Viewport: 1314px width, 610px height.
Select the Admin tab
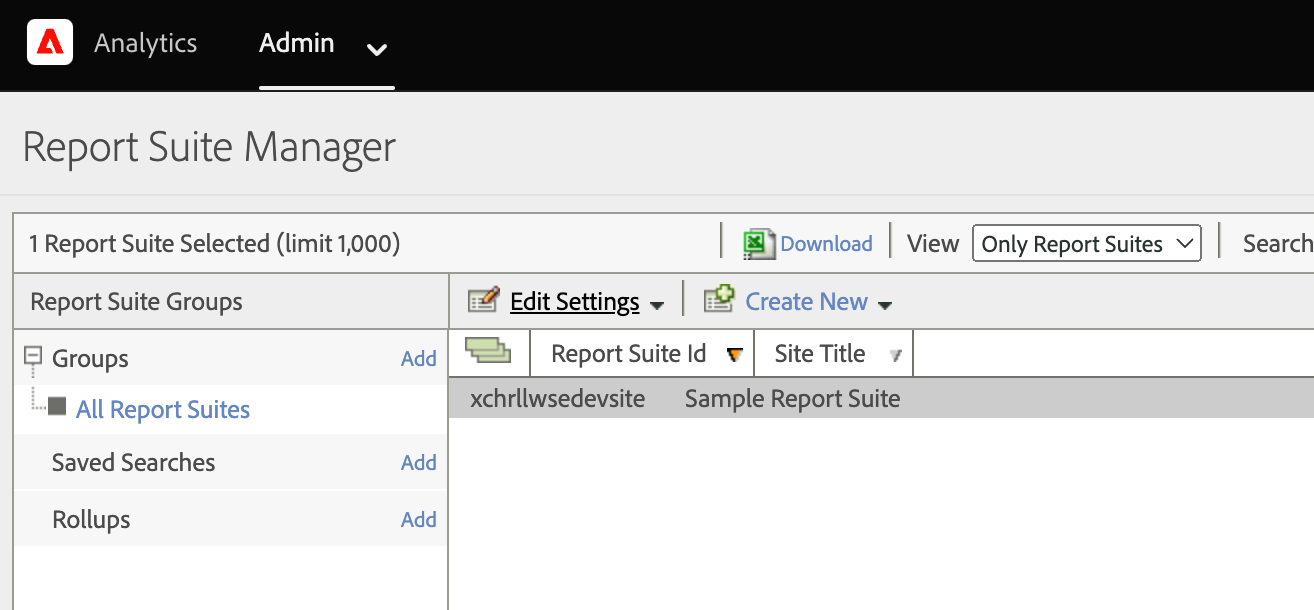pos(297,43)
